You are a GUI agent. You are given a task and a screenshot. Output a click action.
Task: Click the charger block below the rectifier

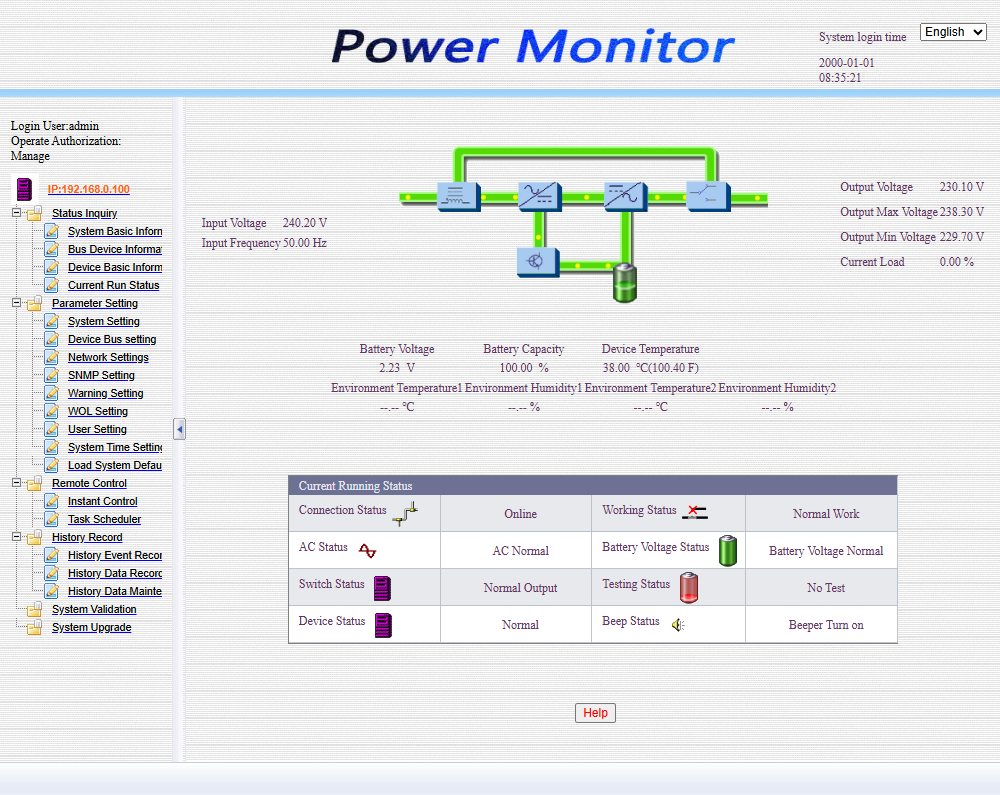point(538,262)
